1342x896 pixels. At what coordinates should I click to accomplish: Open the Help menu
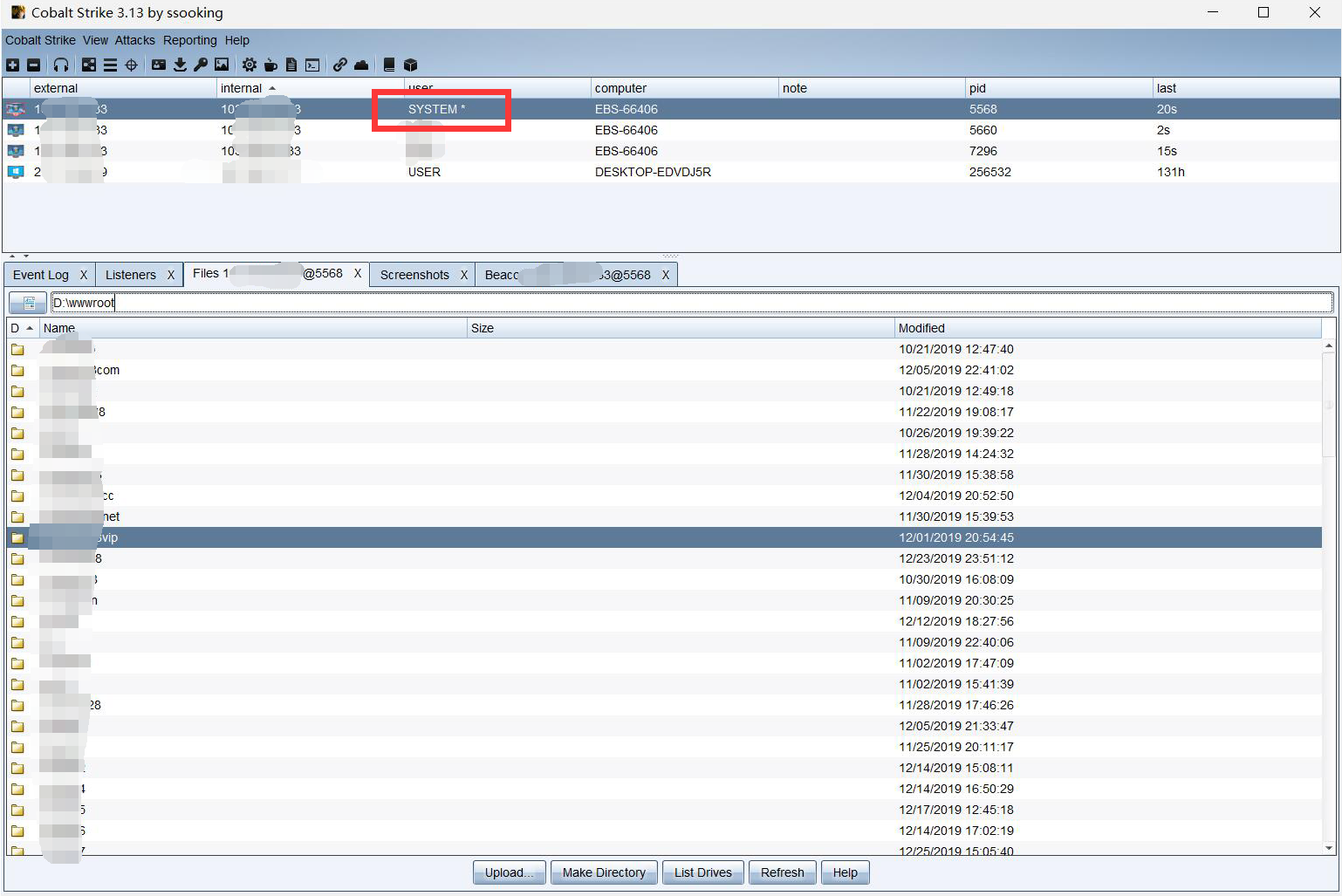click(x=236, y=40)
